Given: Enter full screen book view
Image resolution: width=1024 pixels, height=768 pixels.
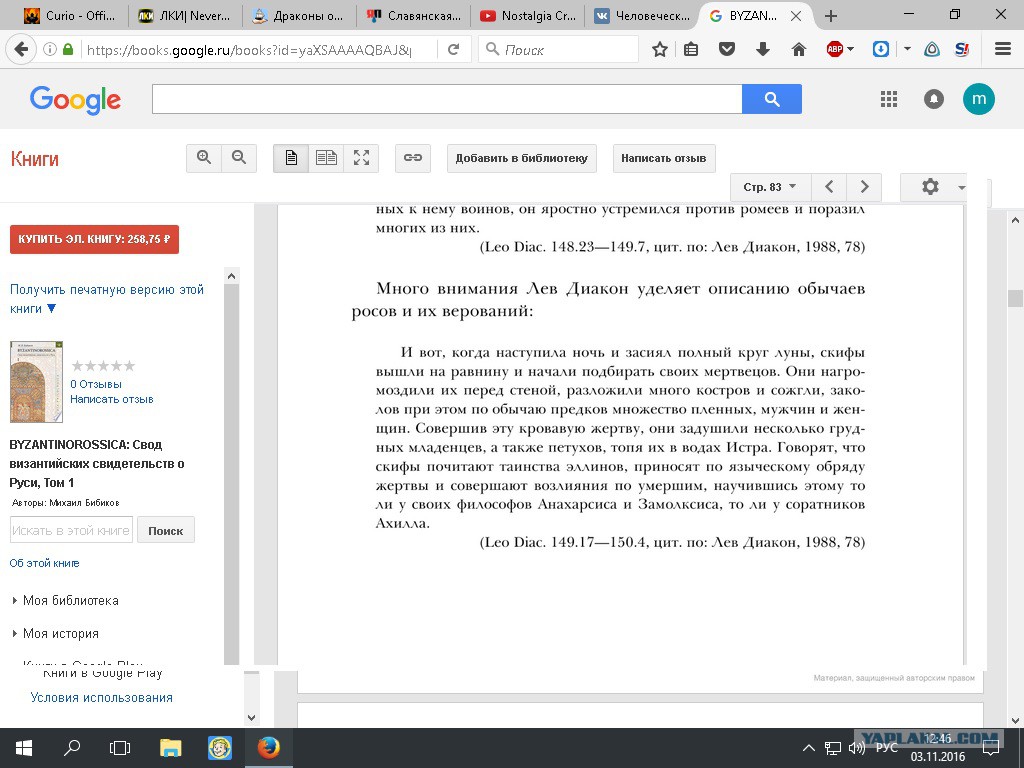Looking at the screenshot, I should 361,158.
